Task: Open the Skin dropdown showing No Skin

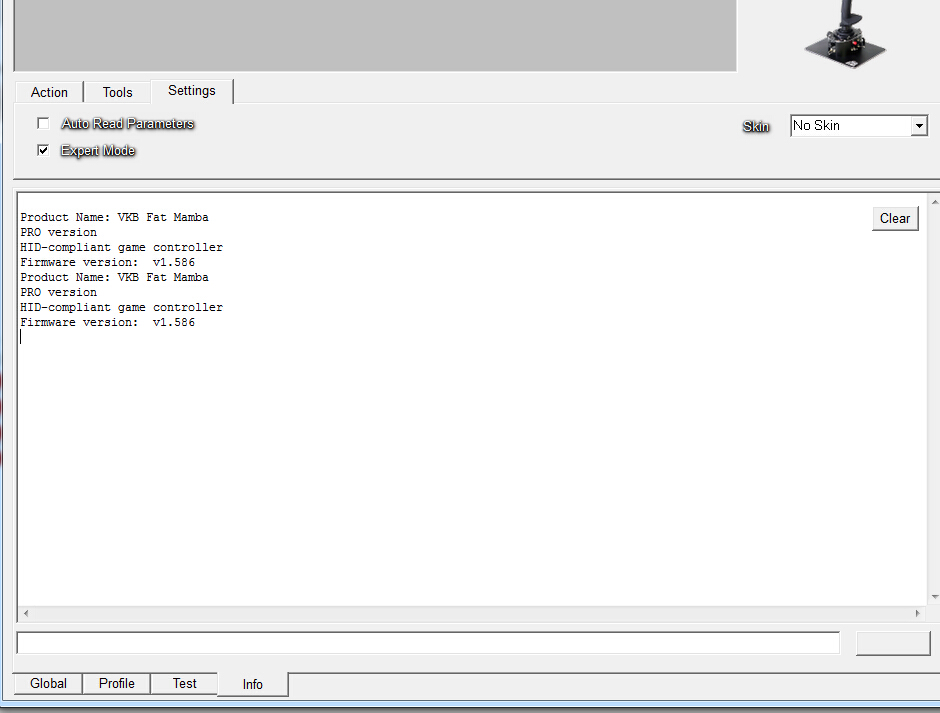Action: click(858, 126)
